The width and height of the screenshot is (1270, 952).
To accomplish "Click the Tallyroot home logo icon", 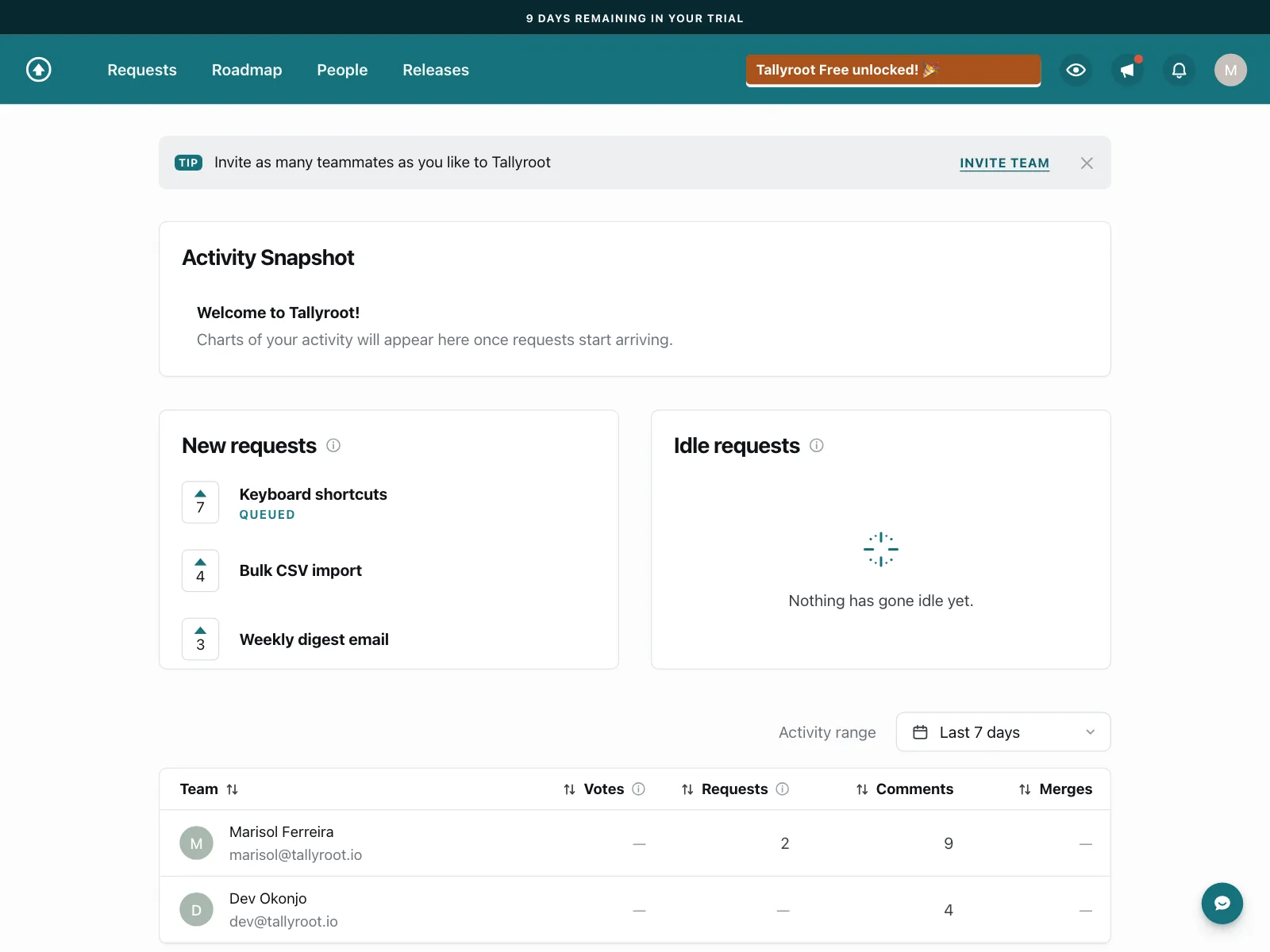I will tap(39, 70).
